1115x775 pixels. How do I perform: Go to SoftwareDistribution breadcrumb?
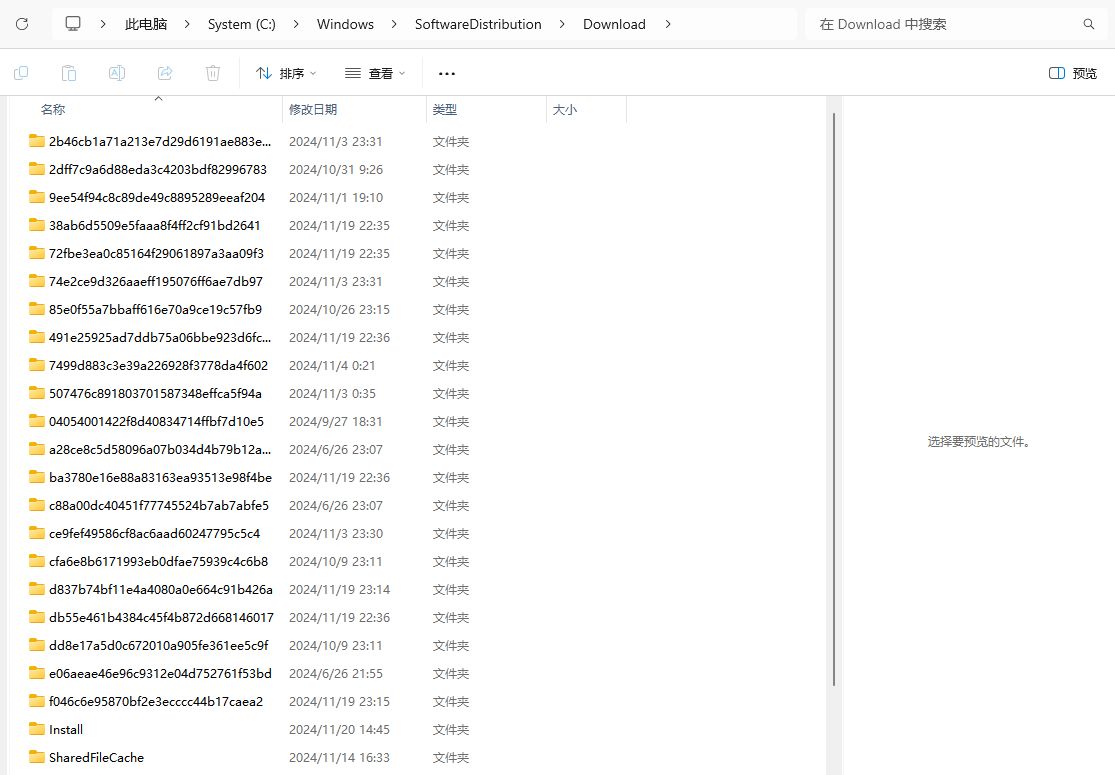478,24
